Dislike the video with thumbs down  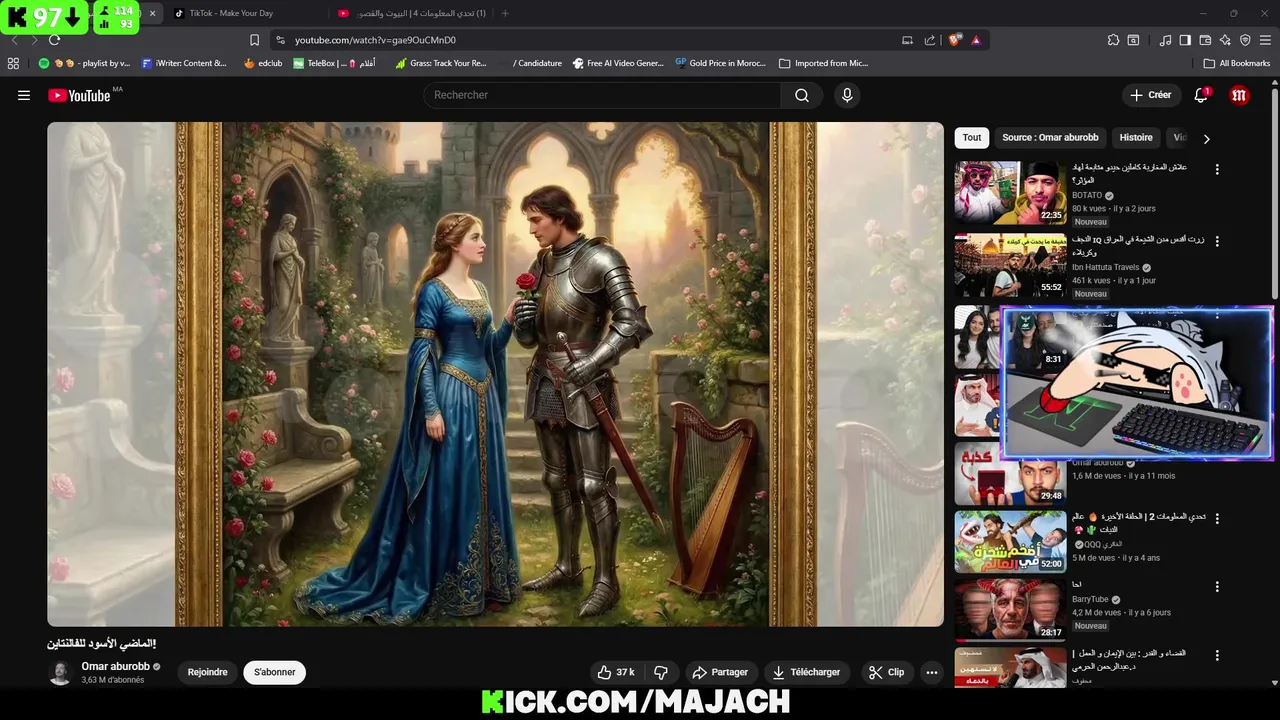tap(660, 672)
